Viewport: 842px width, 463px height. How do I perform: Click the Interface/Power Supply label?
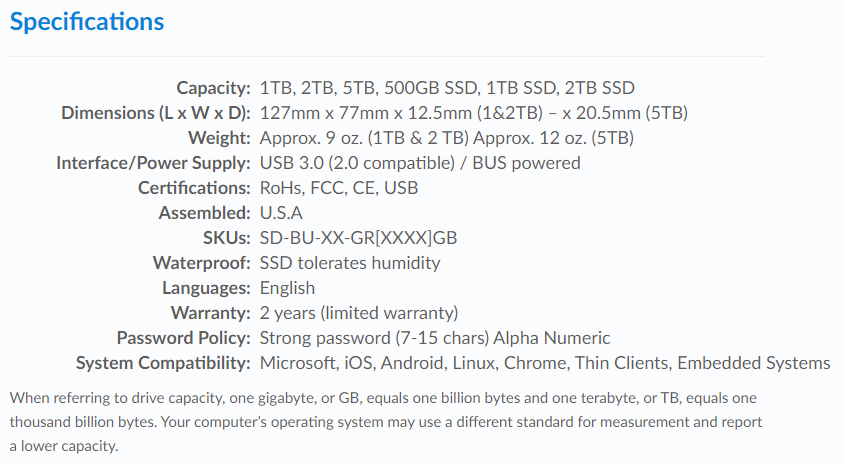click(153, 163)
